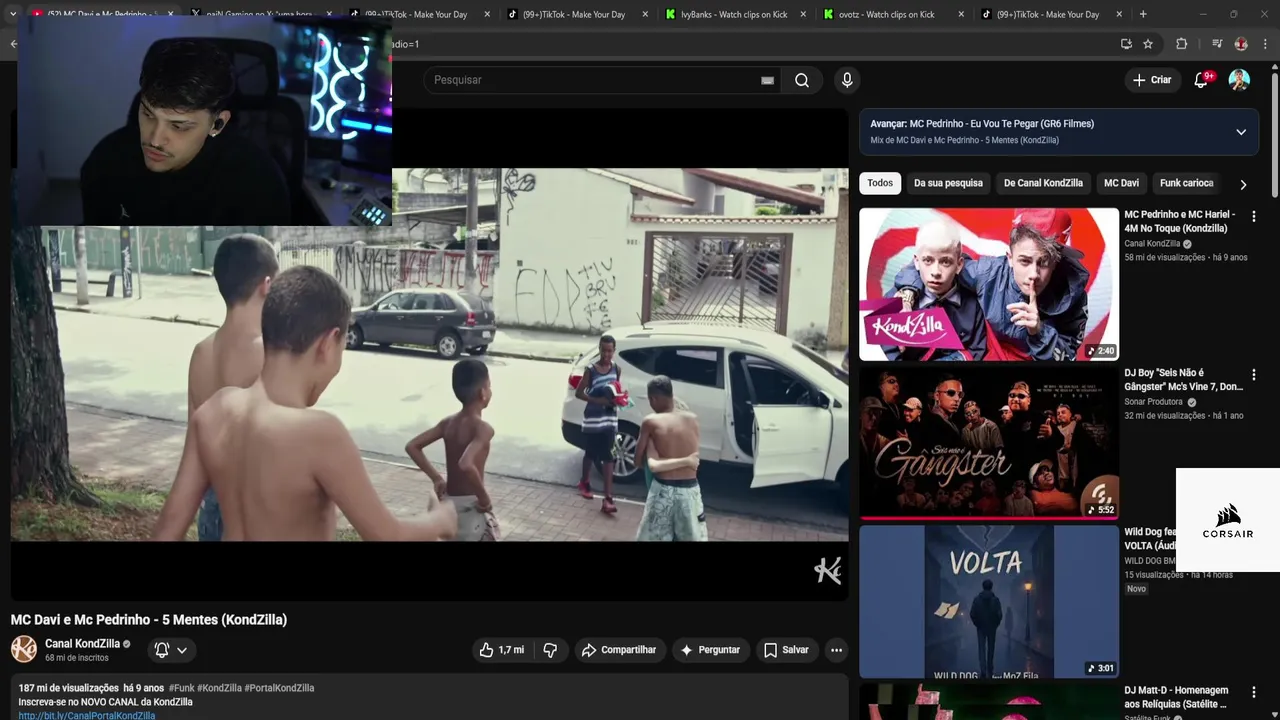Click the Corsair overlay logo
This screenshot has height=720, width=1280.
[x=1228, y=520]
